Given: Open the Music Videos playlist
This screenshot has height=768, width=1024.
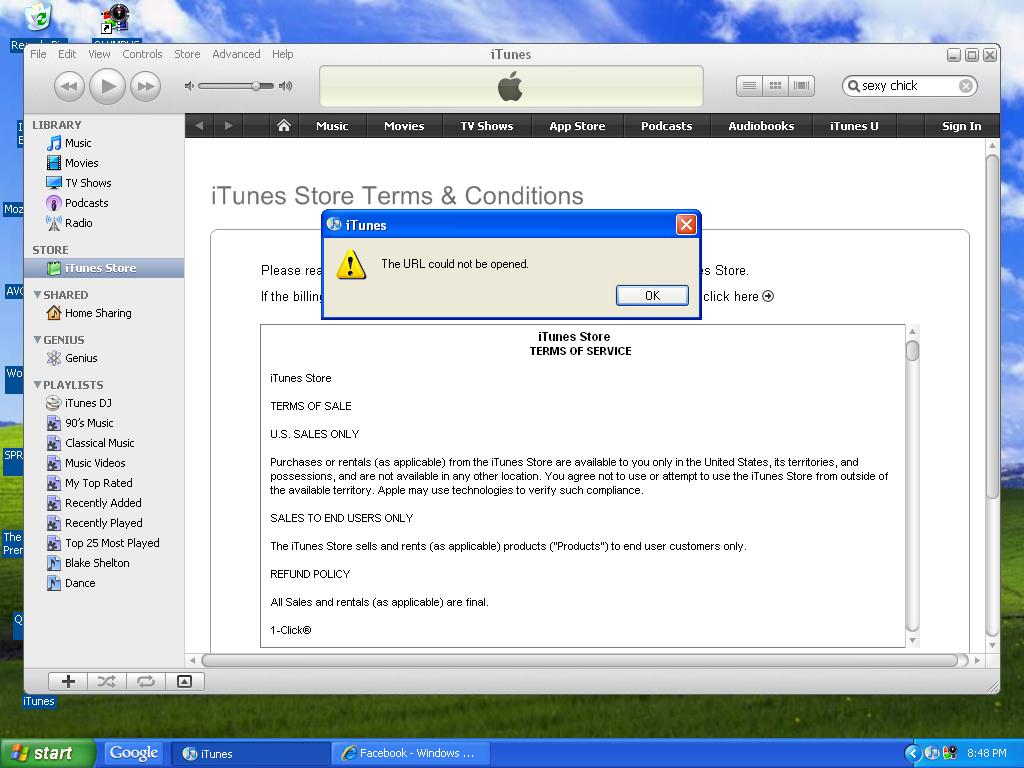Looking at the screenshot, I should (104, 463).
